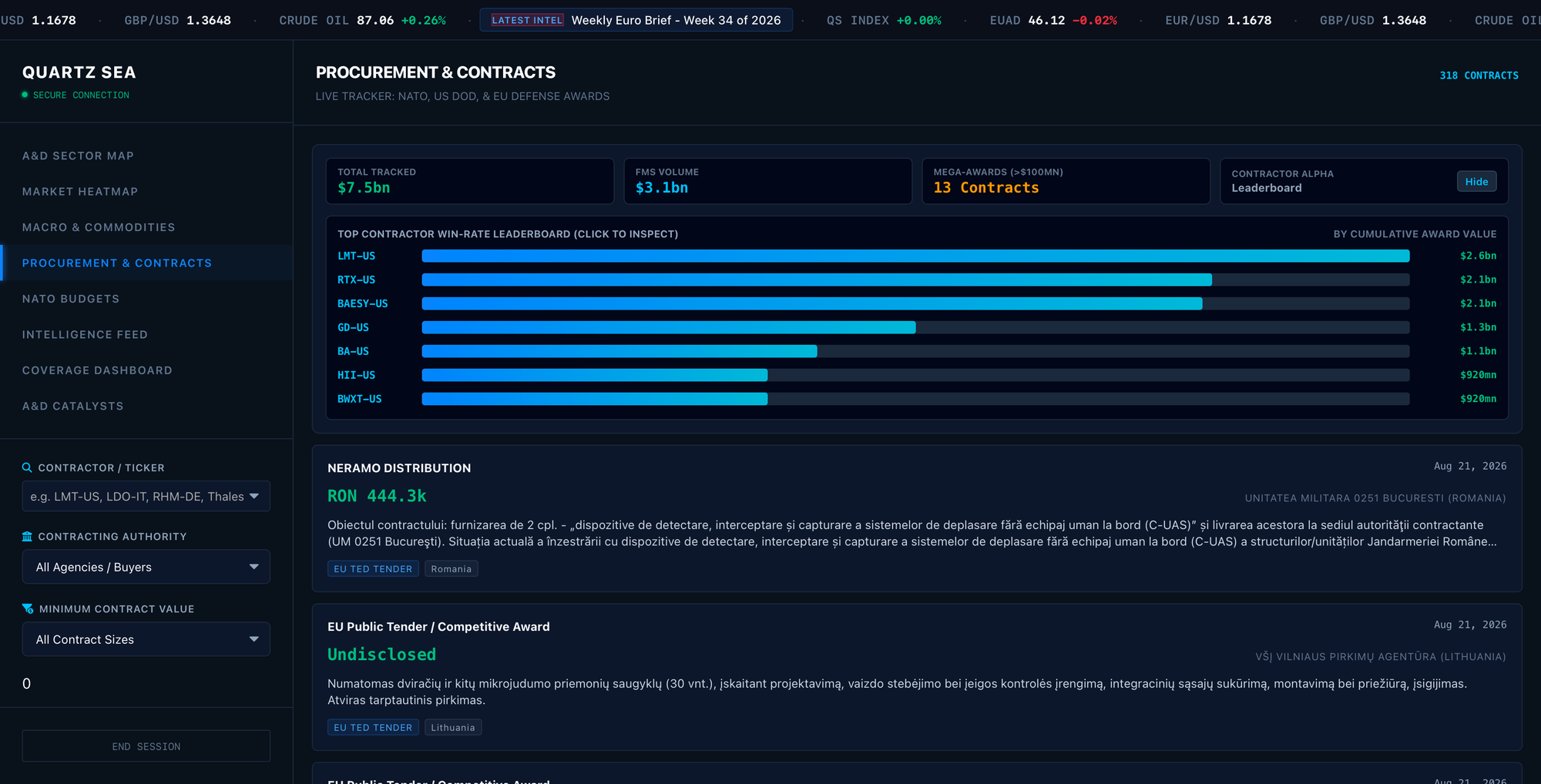Click the search icon beside Contractor / Ticker
Image resolution: width=1541 pixels, height=784 pixels.
tap(27, 467)
